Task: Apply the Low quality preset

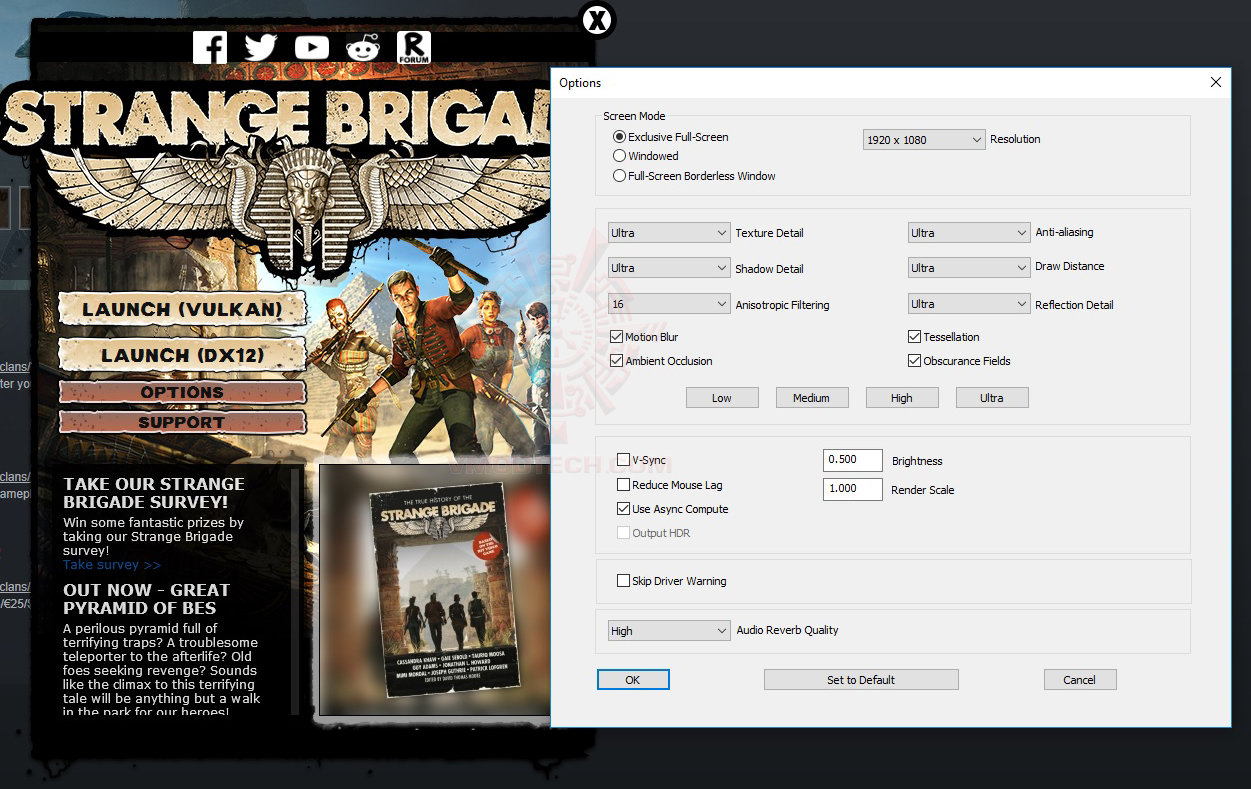Action: (722, 398)
